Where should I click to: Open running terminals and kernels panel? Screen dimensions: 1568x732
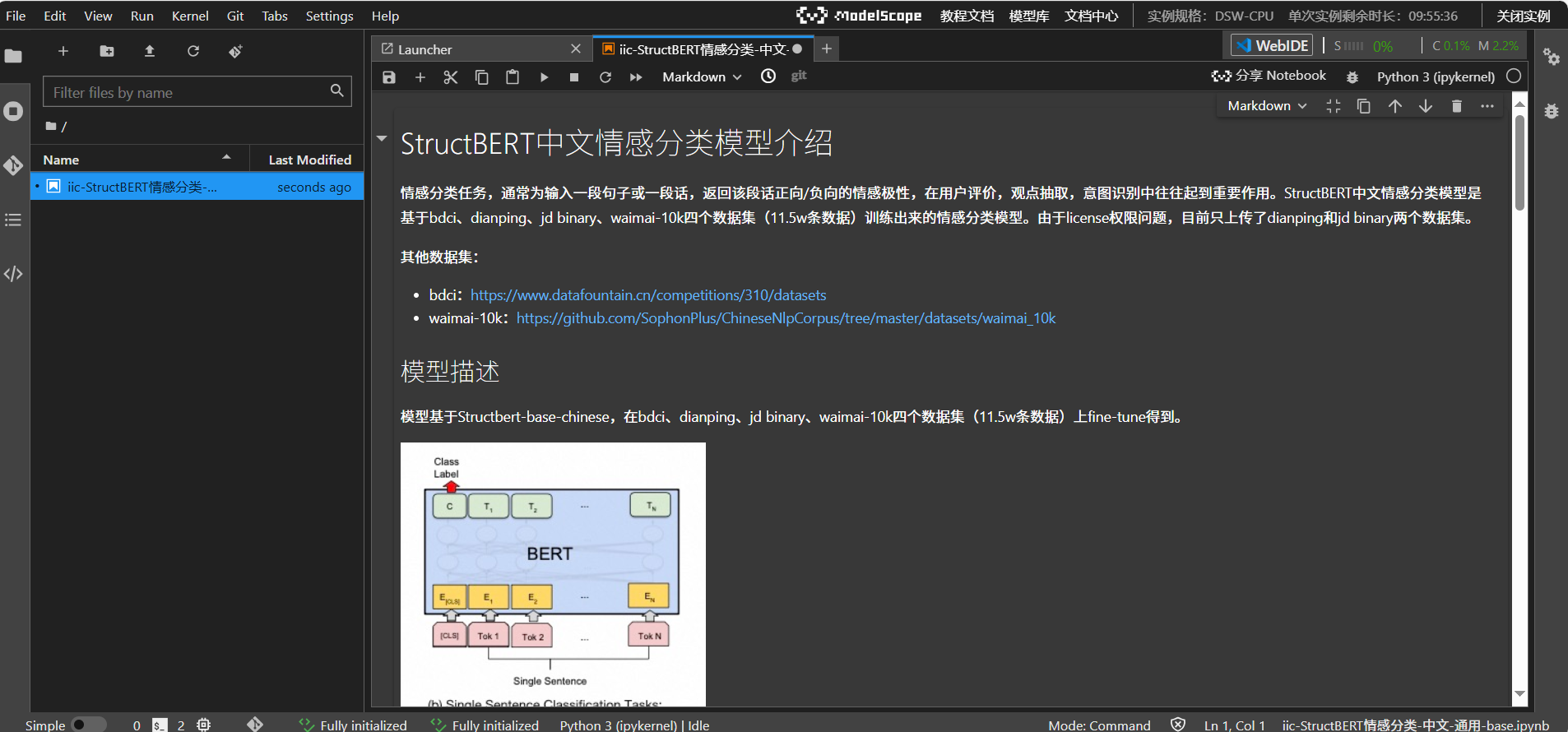[x=13, y=111]
